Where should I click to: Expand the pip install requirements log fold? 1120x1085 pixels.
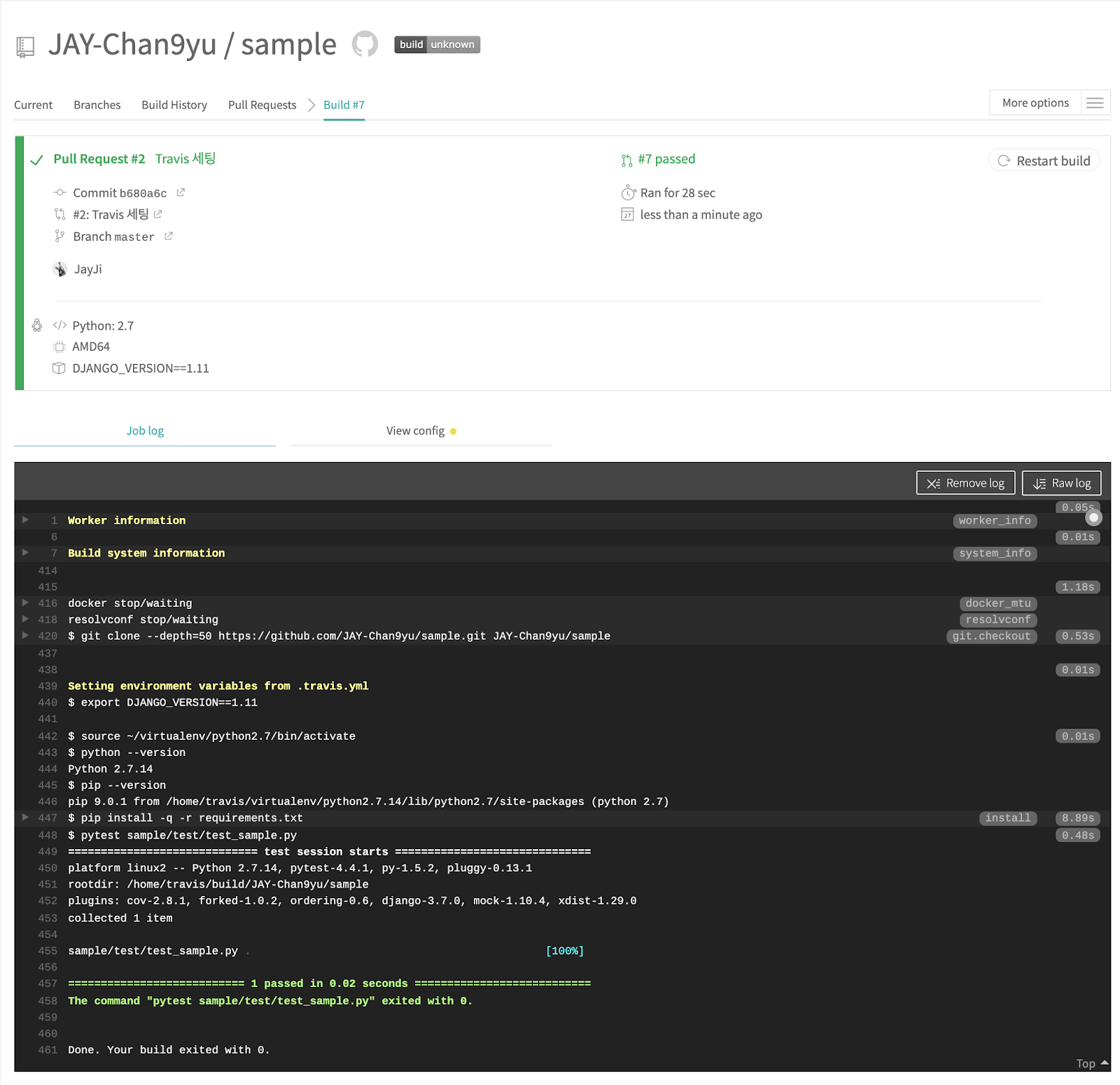[25, 817]
